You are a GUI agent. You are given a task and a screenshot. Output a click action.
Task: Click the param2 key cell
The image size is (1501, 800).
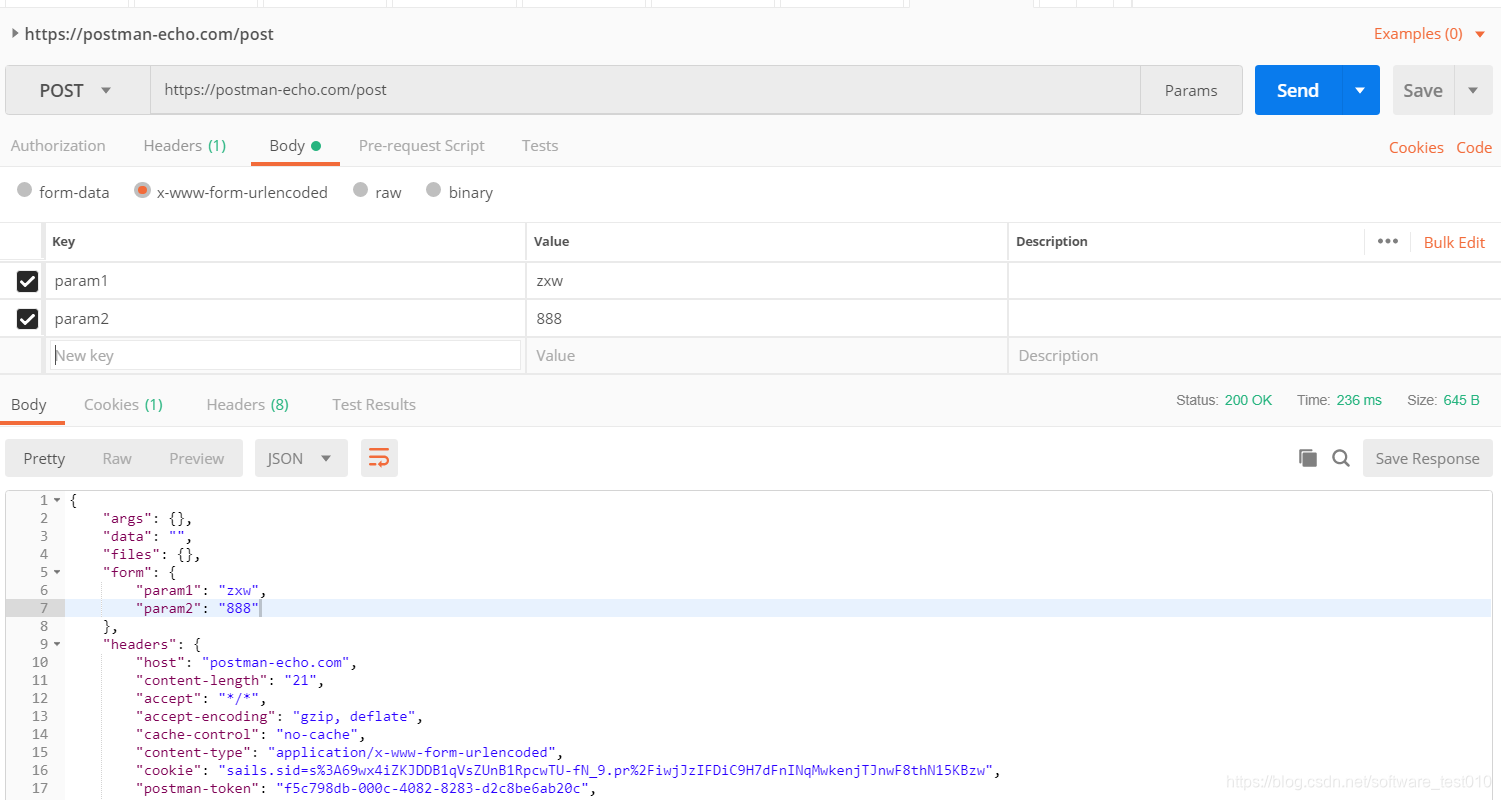[x=285, y=319]
